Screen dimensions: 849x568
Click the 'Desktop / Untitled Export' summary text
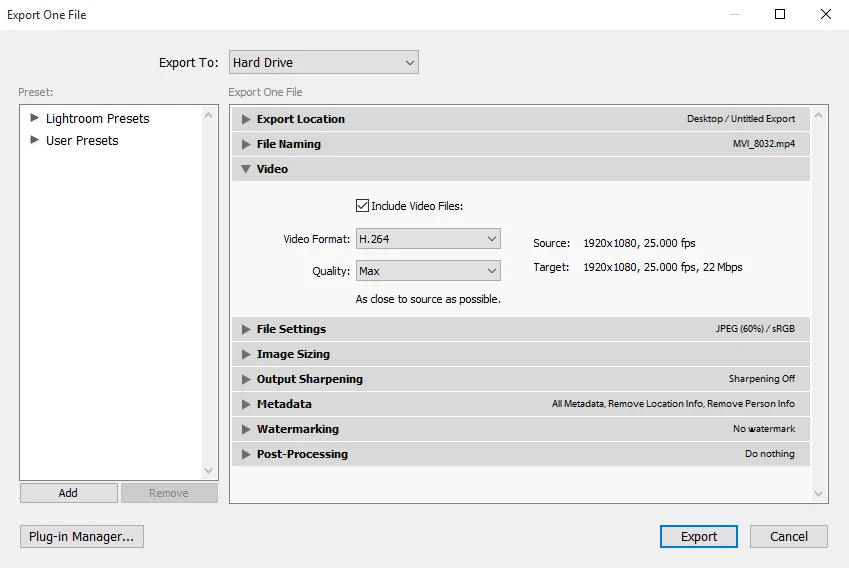[x=741, y=119]
